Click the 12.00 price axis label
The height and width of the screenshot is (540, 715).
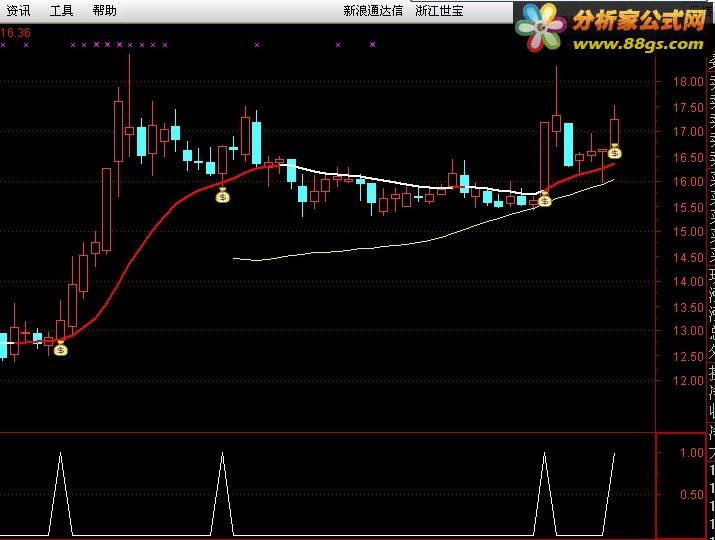tap(689, 380)
